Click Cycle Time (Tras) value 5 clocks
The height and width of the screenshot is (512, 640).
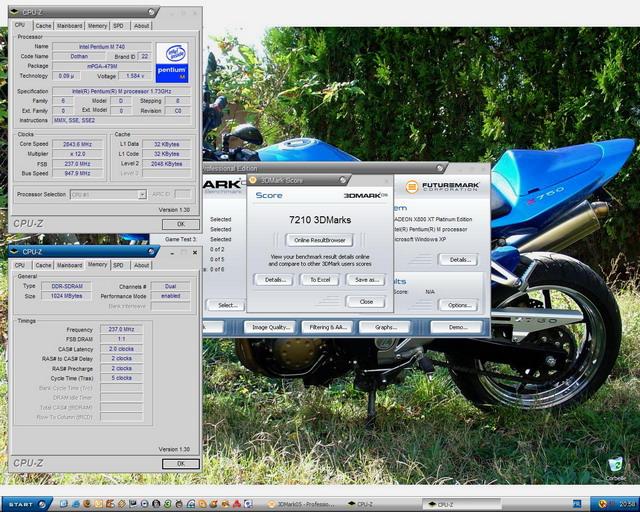122,378
